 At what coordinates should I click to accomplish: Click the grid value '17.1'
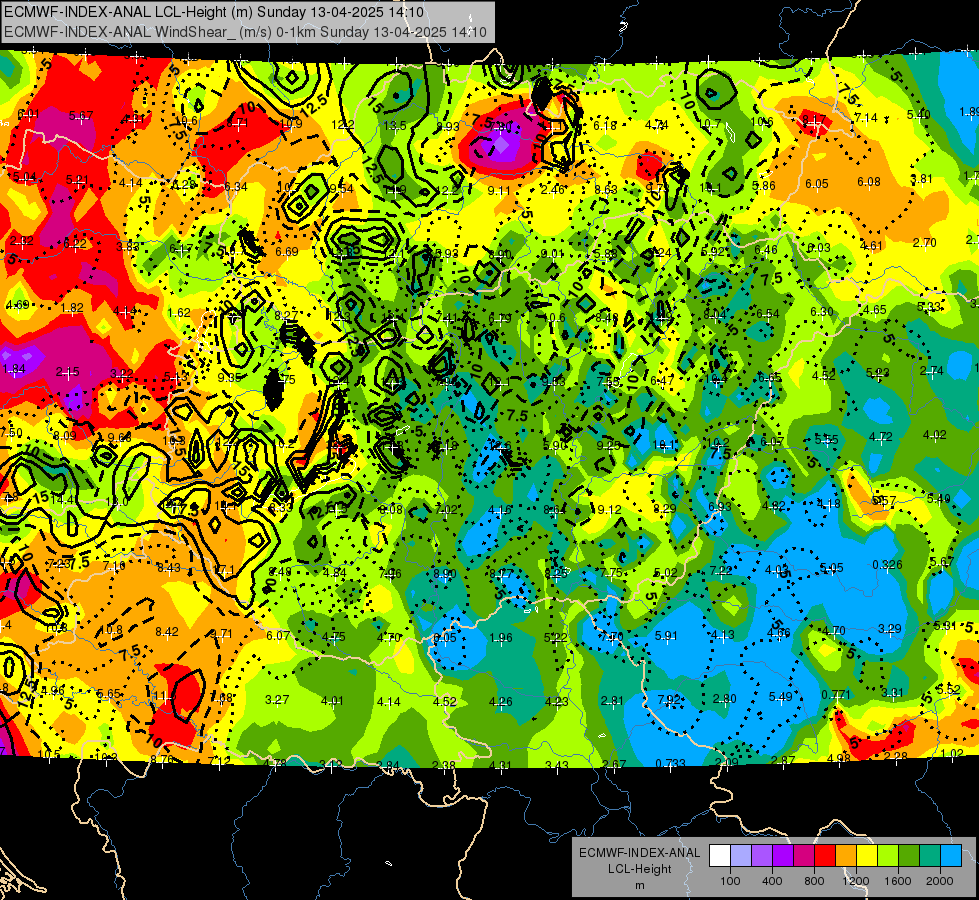(x=224, y=570)
